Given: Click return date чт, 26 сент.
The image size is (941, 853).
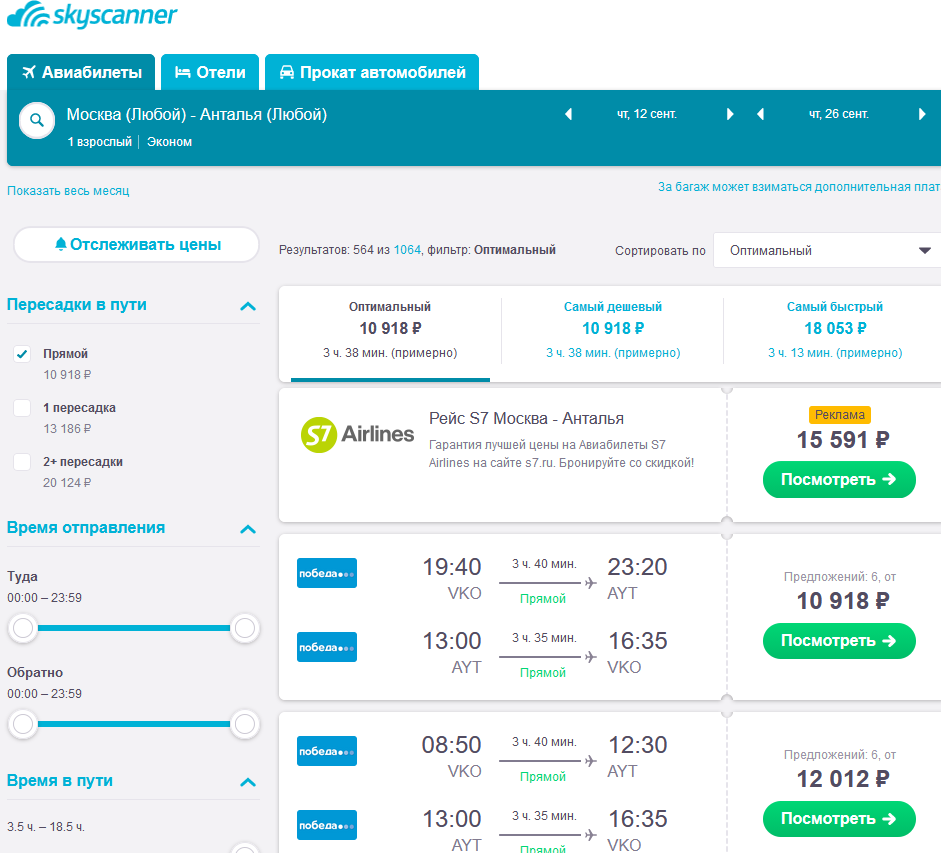Looking at the screenshot, I should tap(838, 114).
